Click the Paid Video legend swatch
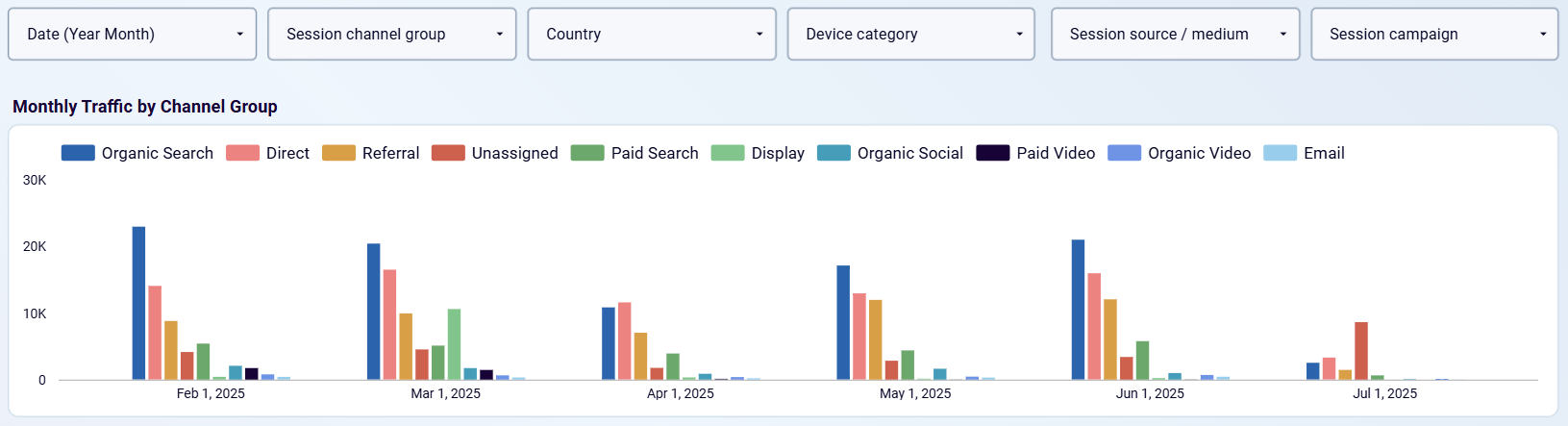Screen dimensions: 1568x426 993,153
